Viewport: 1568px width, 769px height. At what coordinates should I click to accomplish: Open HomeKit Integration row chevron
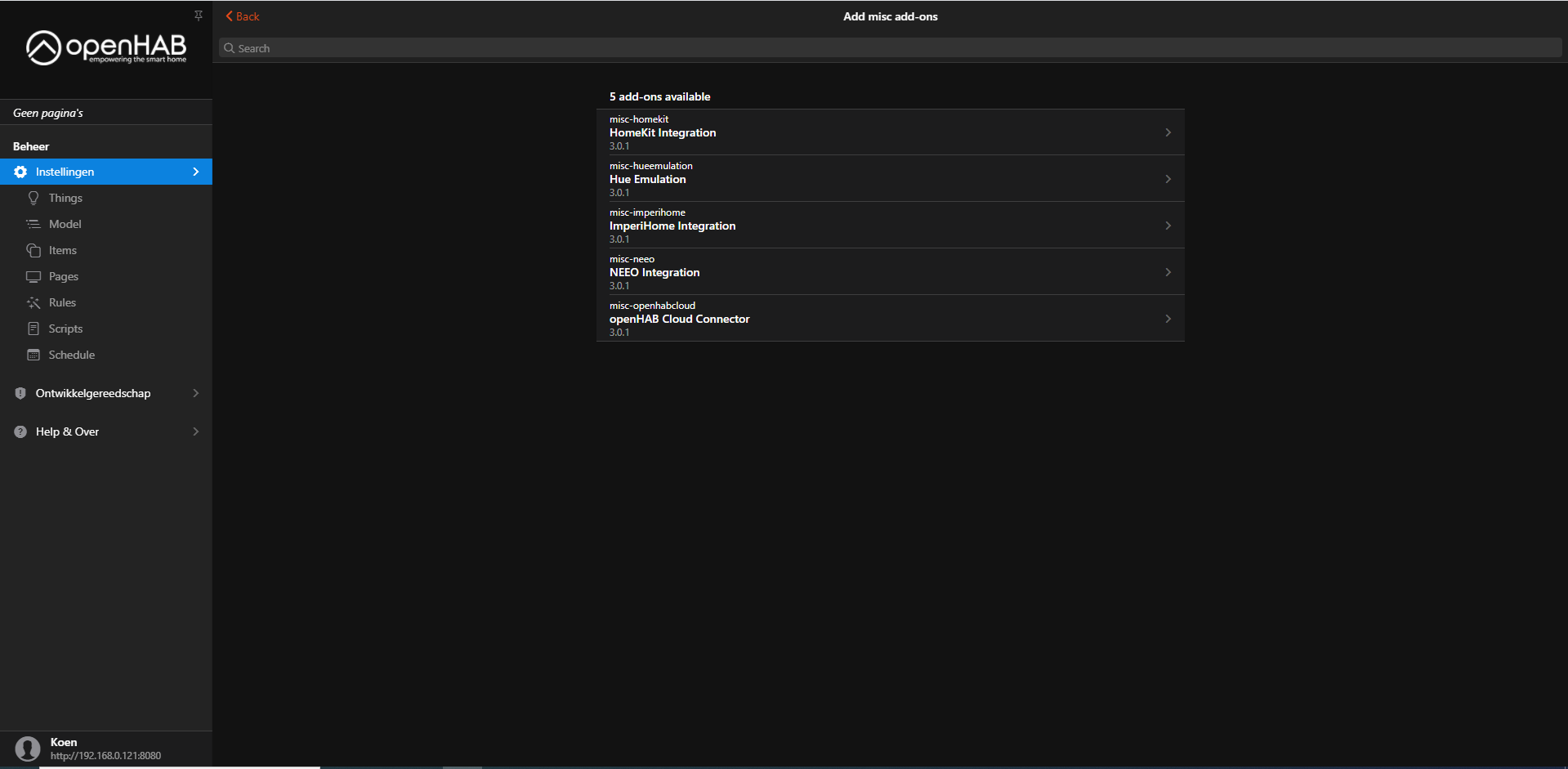coord(1168,132)
